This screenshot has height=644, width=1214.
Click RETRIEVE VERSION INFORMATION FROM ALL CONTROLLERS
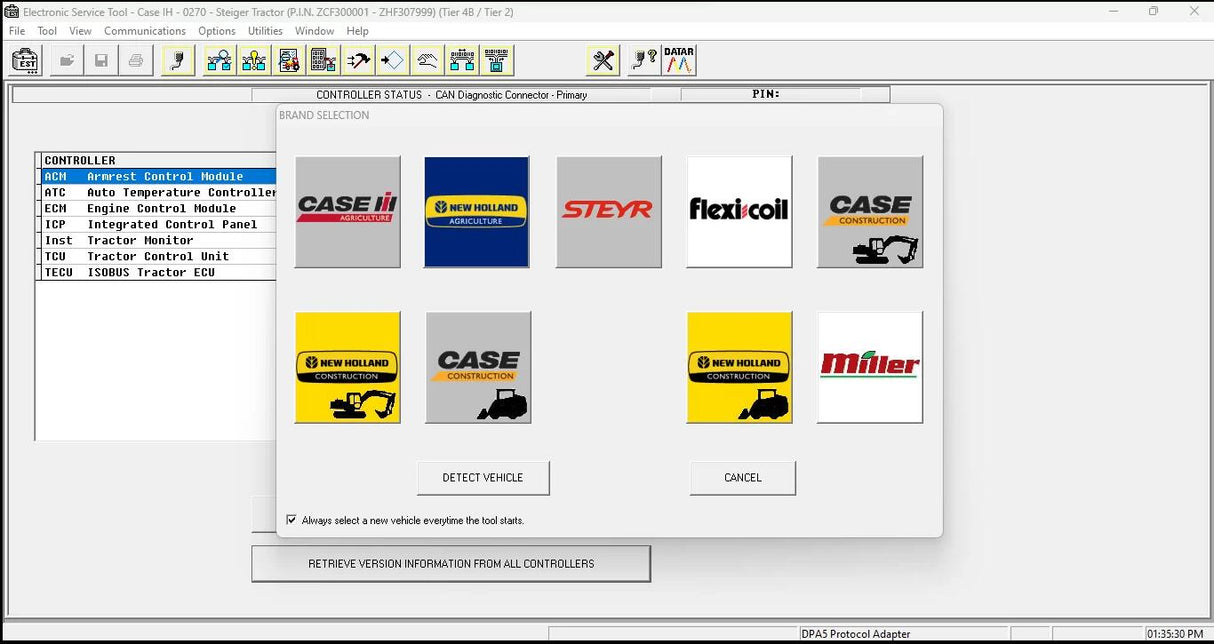(x=451, y=563)
